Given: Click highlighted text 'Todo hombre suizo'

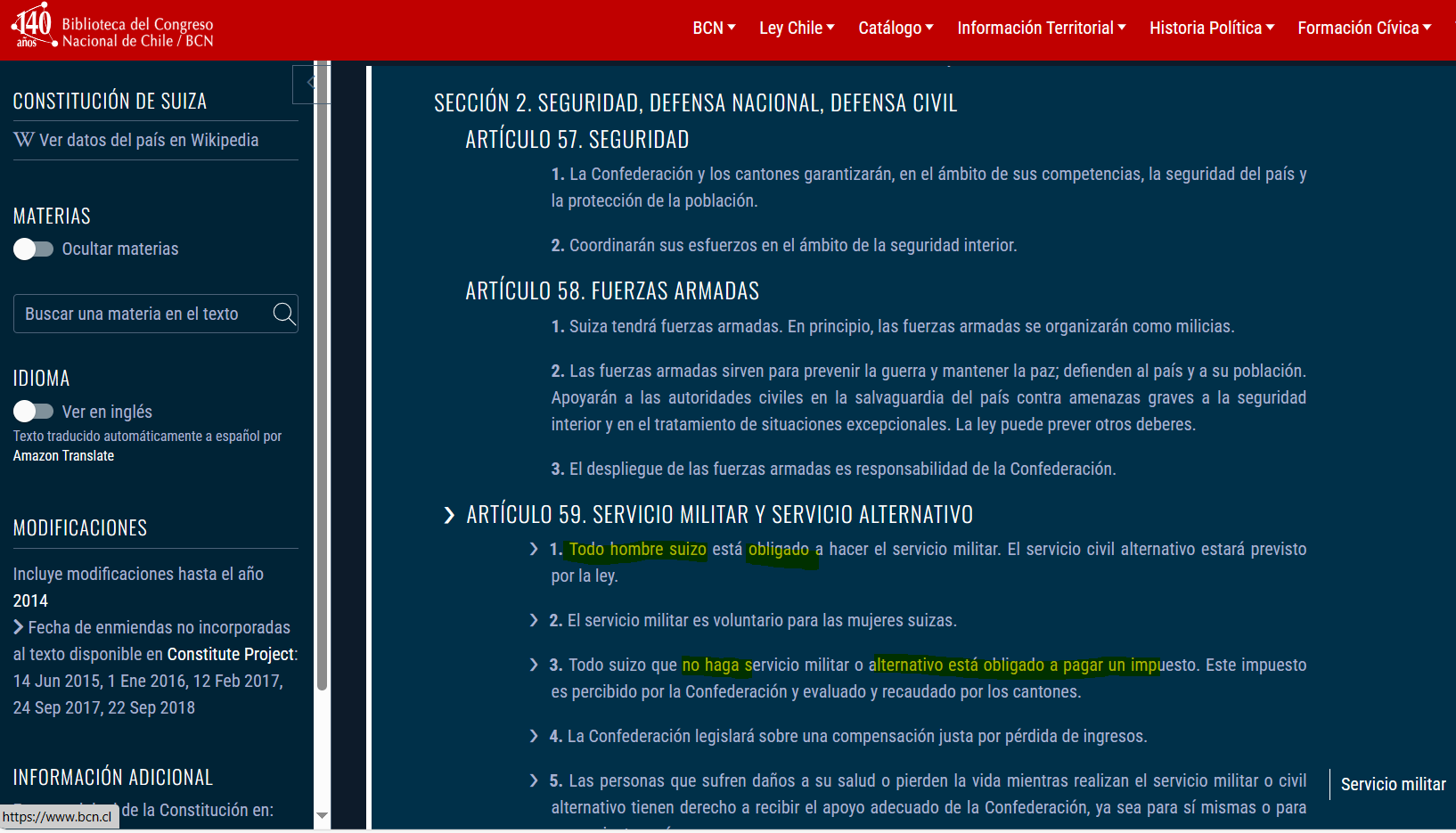Looking at the screenshot, I should (x=638, y=549).
